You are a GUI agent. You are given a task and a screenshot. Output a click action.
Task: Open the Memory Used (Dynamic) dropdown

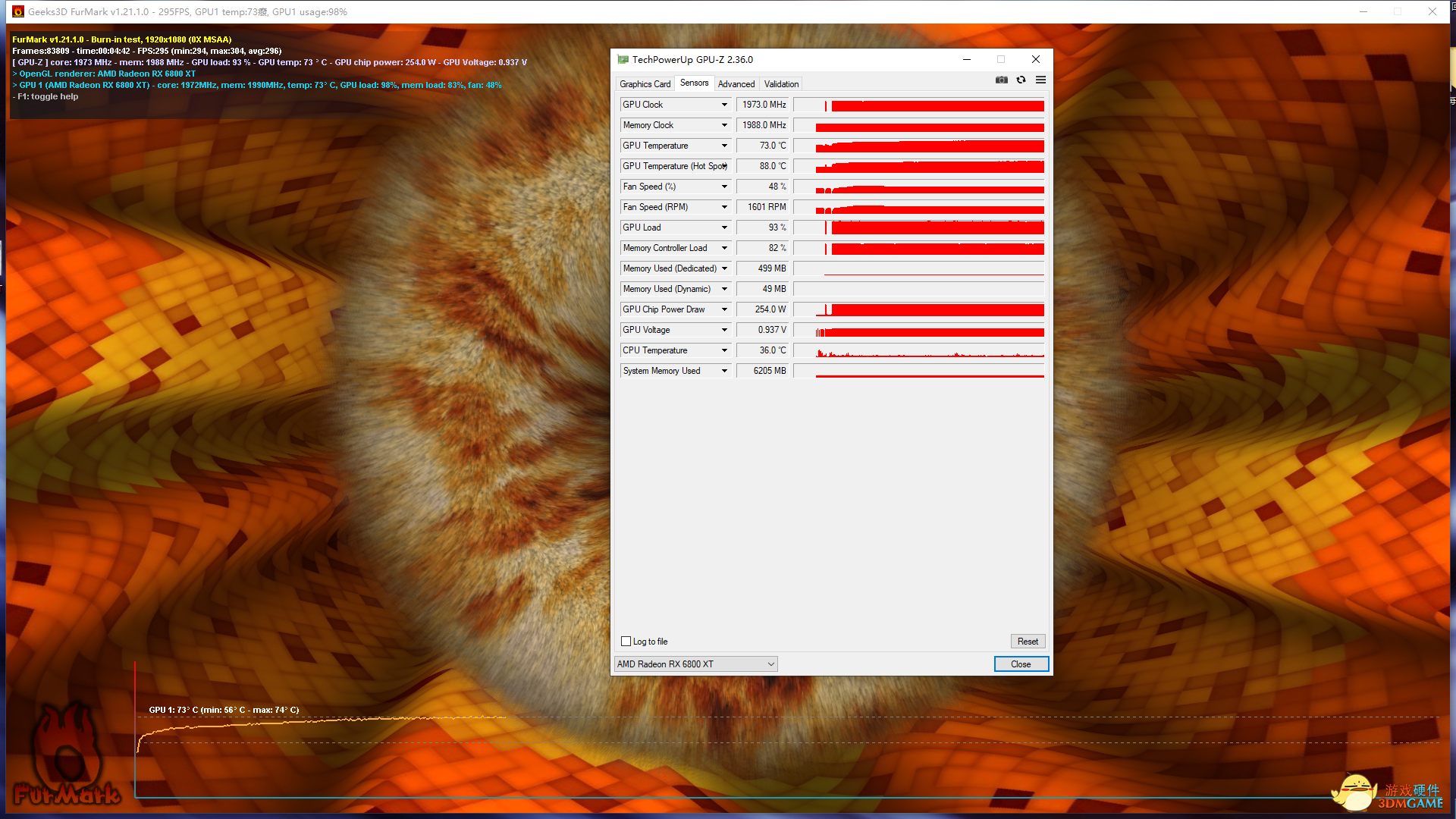[724, 289]
